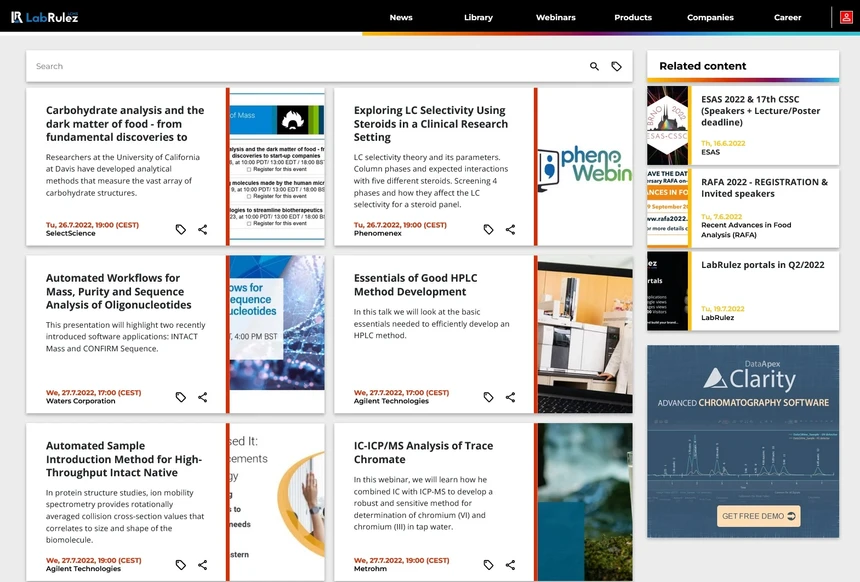Click the GET FREE DEMO button
Screen dimensions: 860x582
click(x=759, y=516)
